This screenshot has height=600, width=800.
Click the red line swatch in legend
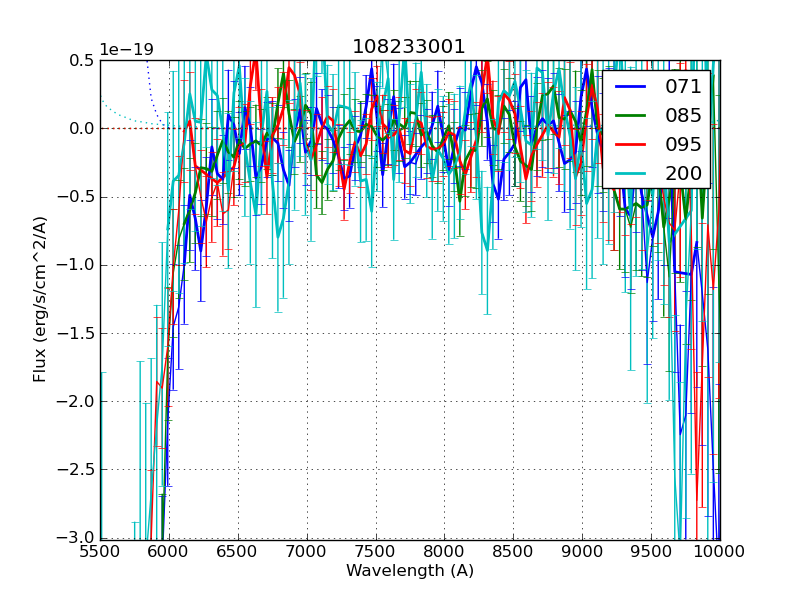pos(630,144)
